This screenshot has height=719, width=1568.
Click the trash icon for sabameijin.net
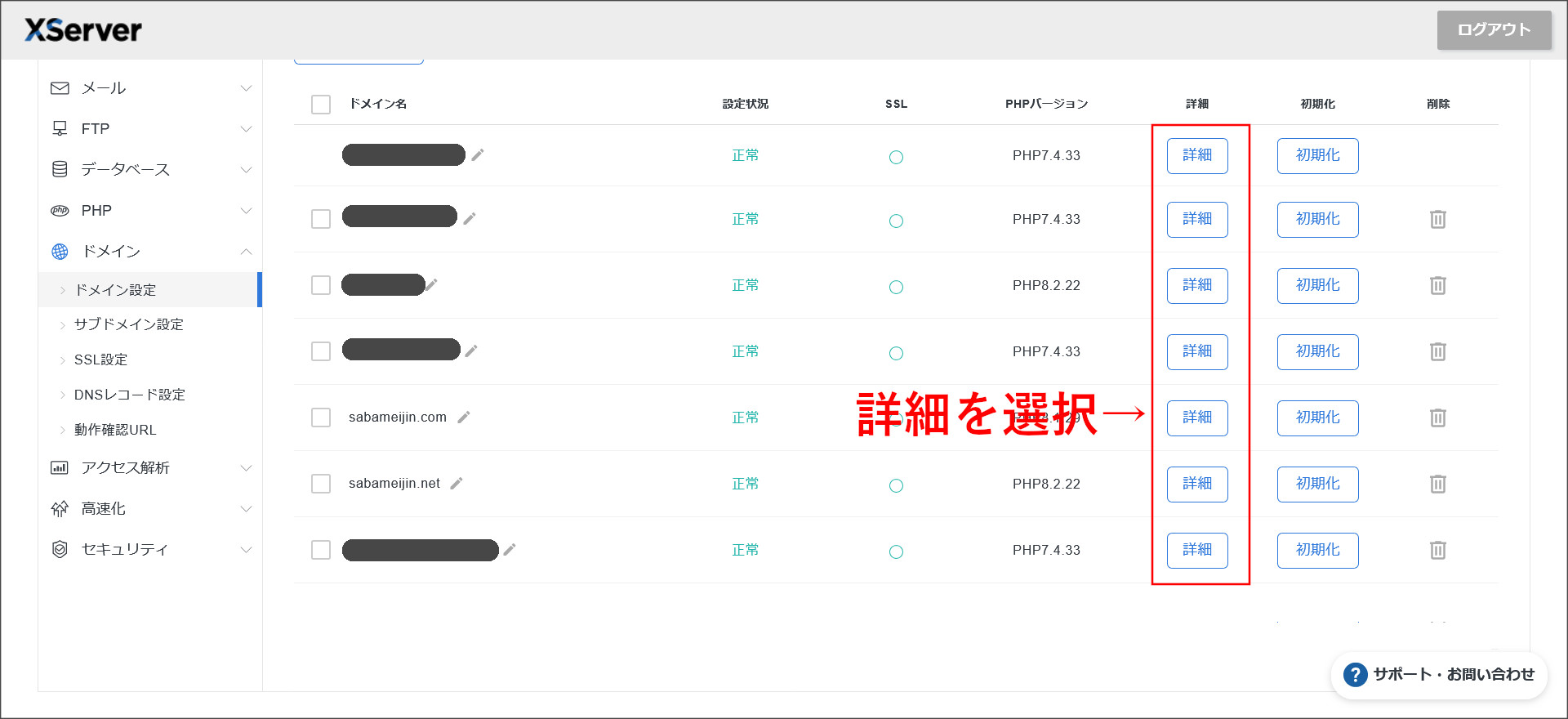point(1437,484)
